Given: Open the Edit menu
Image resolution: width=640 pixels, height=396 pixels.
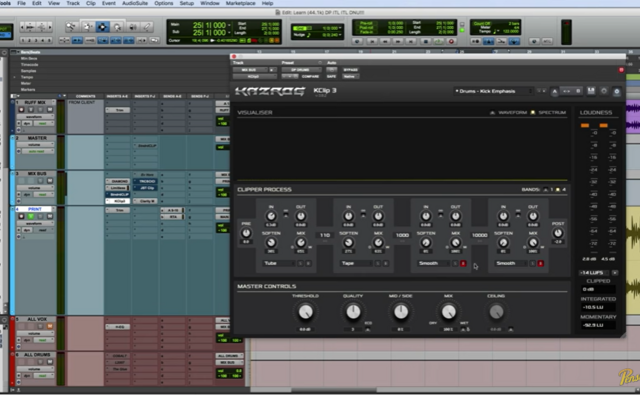Looking at the screenshot, I should click(37, 3).
